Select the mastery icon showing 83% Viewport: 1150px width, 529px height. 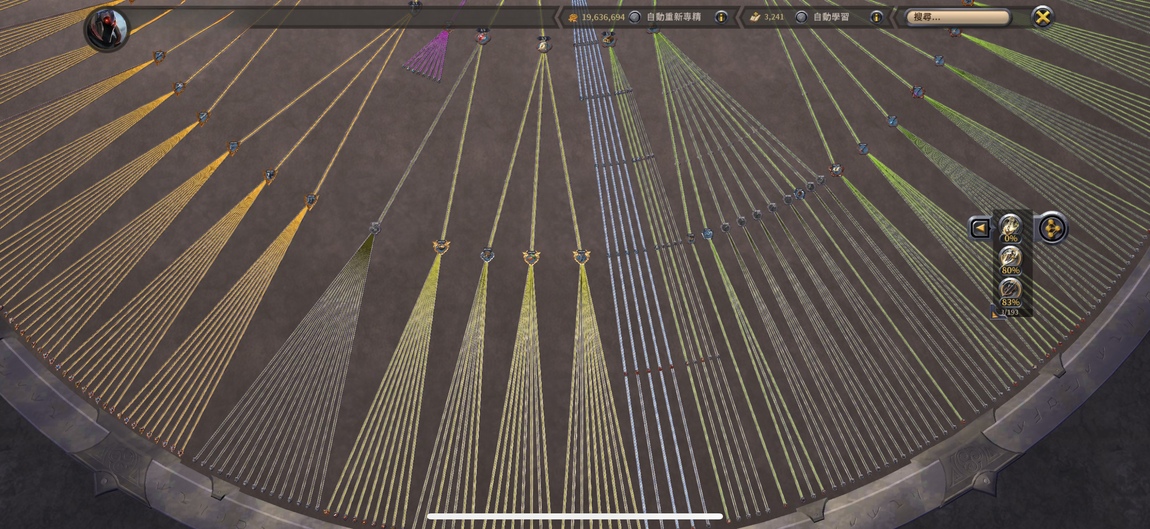pos(1011,291)
